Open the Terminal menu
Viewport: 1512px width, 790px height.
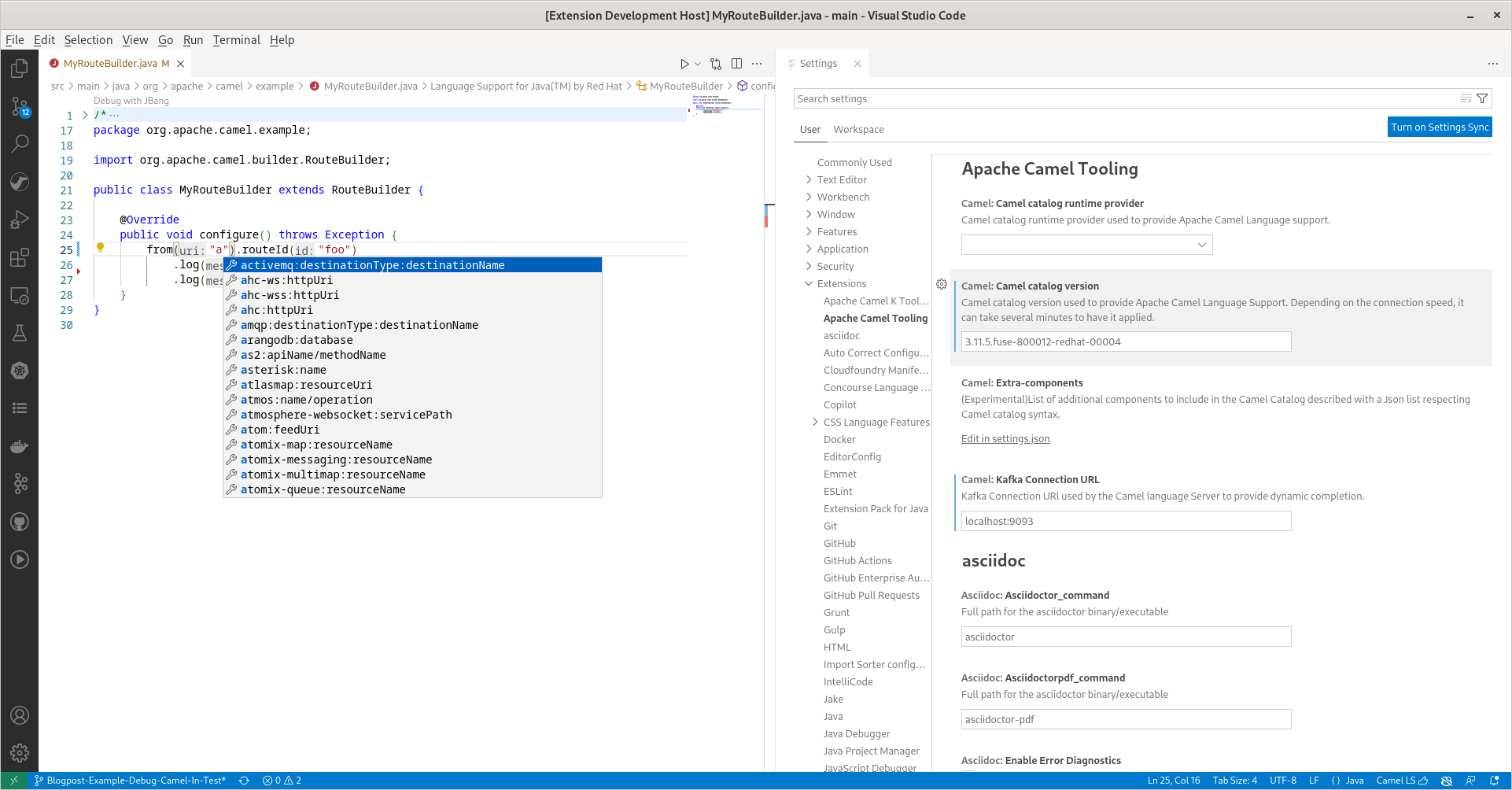(236, 40)
